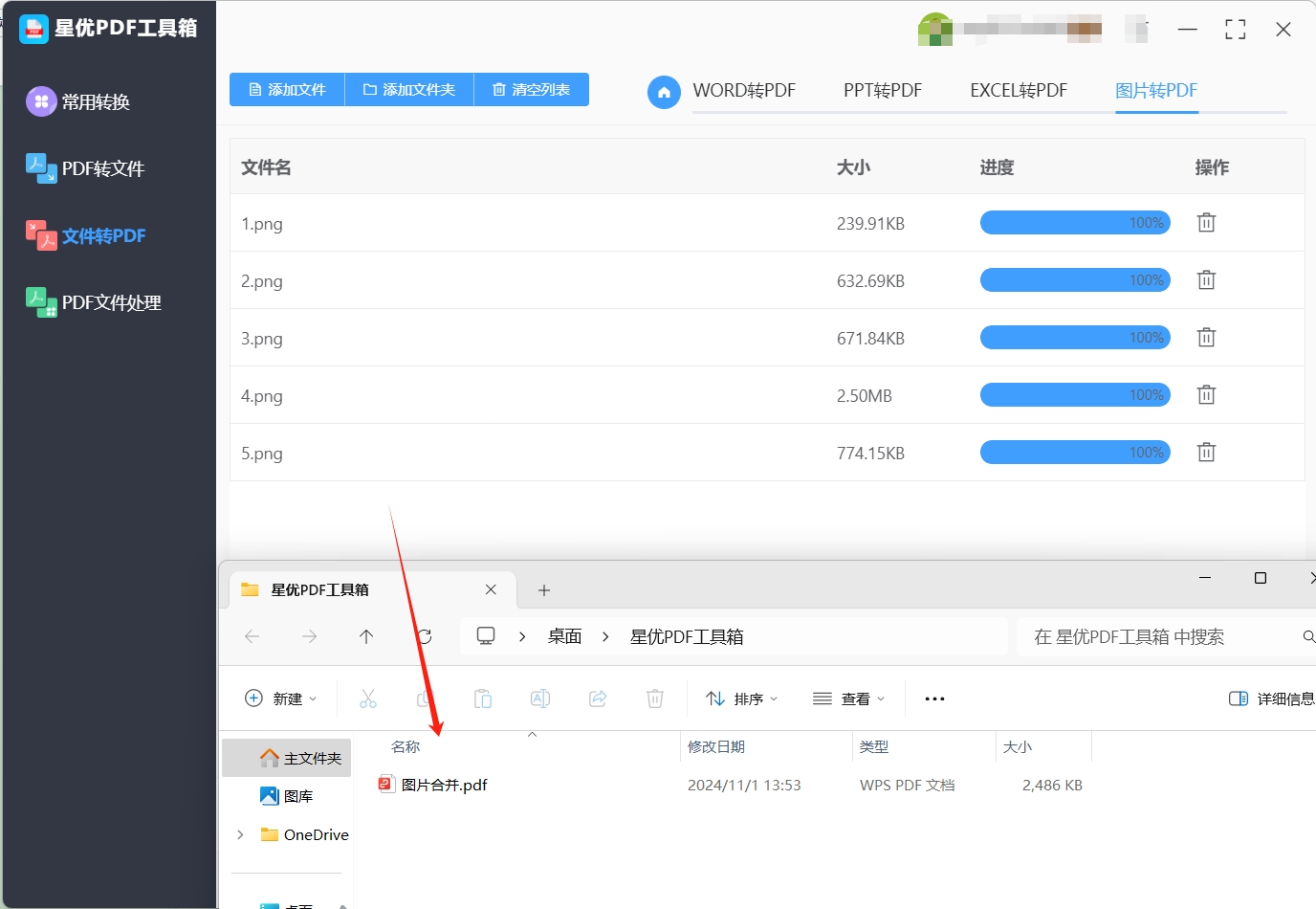Open the Explorer 新建 dropdown

click(x=281, y=698)
